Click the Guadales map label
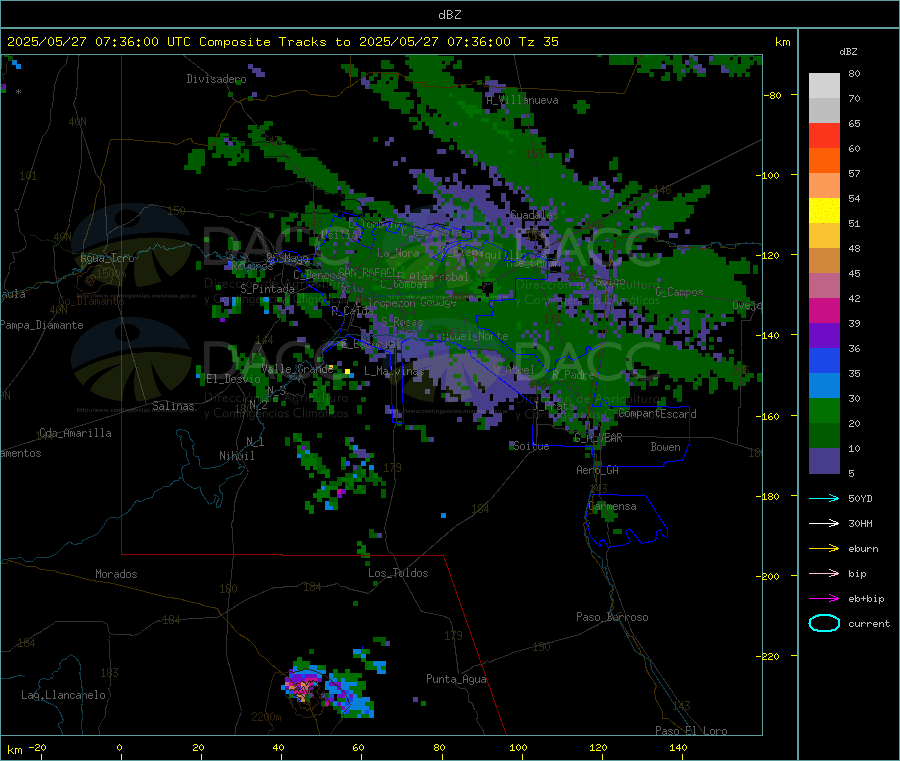Viewport: 900px width, 761px height. (x=534, y=215)
